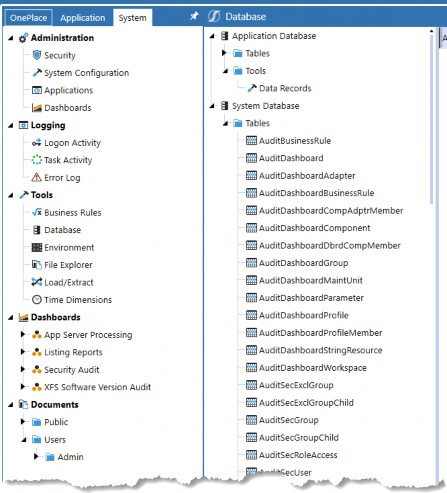Collapse the Logging section
The image size is (447, 493).
click(11, 125)
